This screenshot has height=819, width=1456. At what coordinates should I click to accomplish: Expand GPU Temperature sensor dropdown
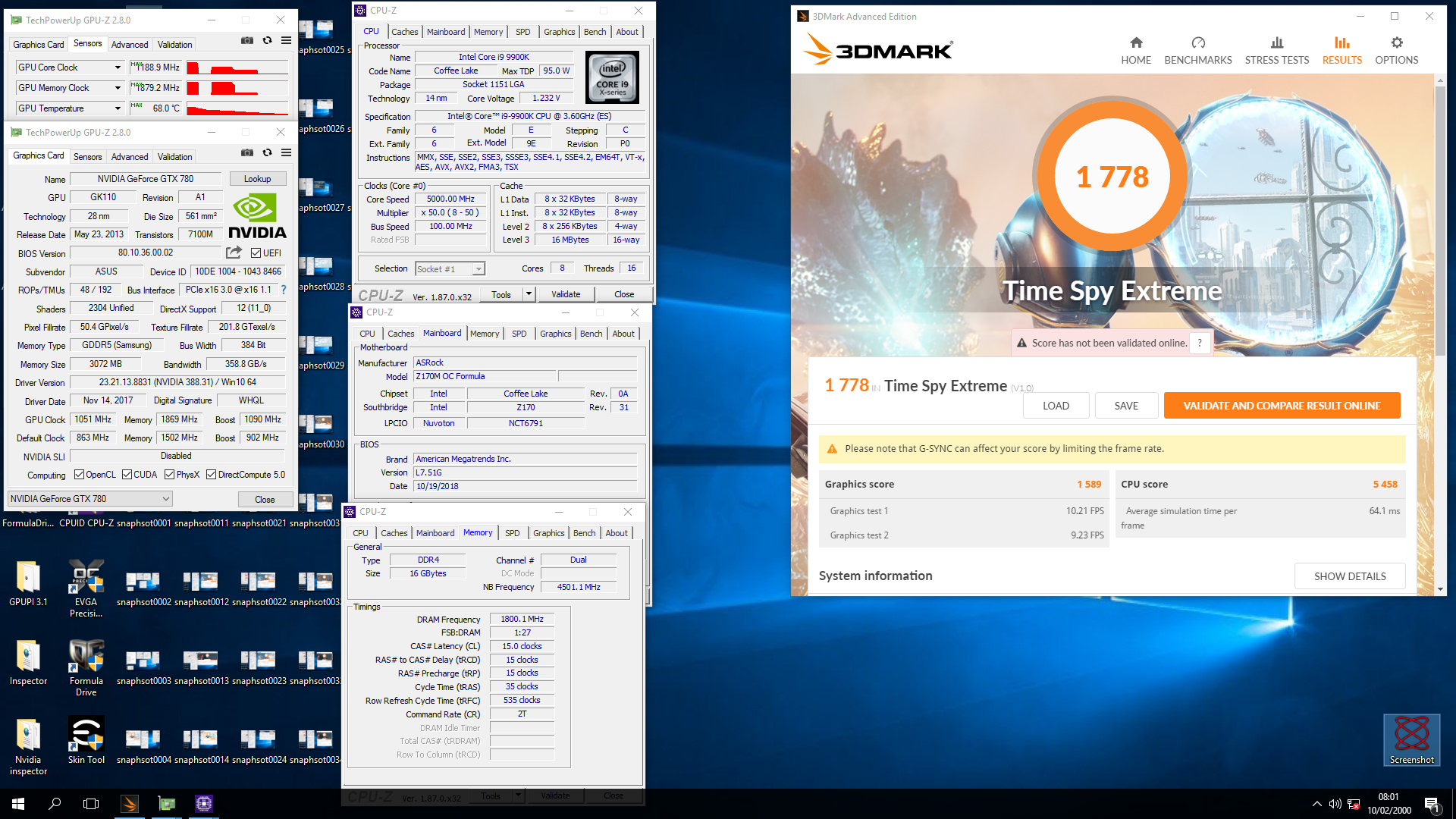click(x=118, y=108)
